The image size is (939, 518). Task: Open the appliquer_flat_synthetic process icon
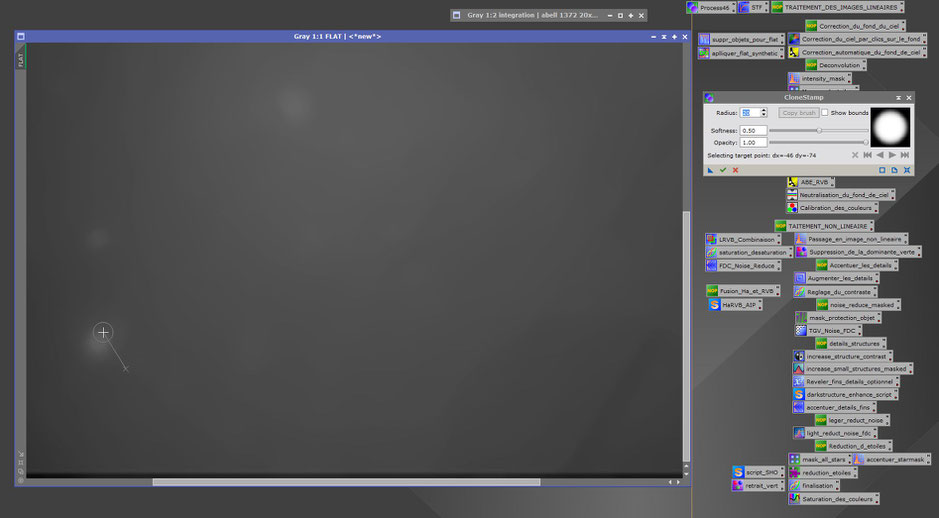pyautogui.click(x=741, y=53)
